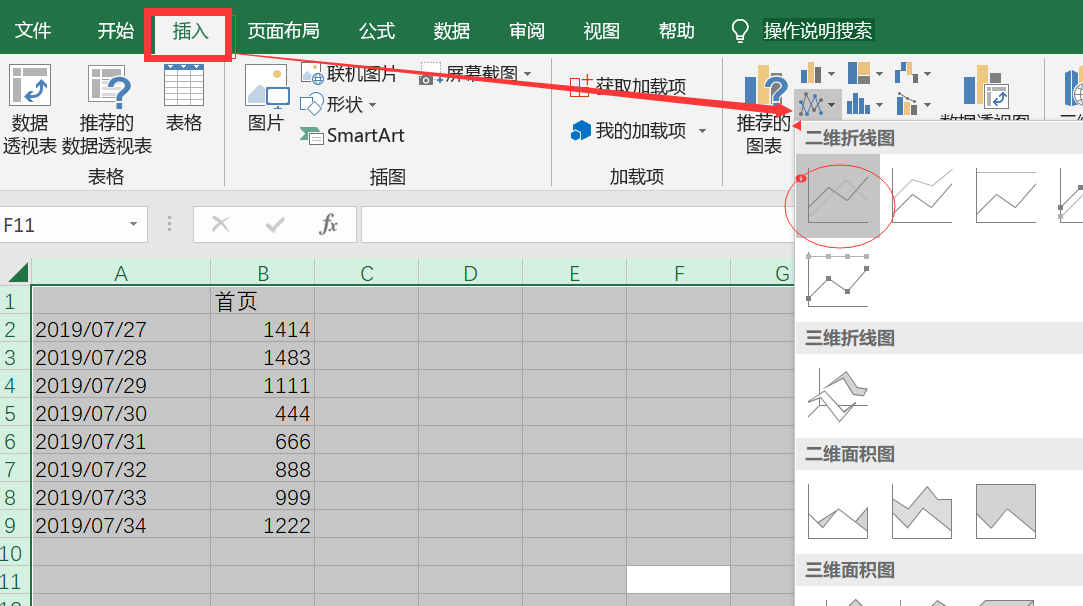
Task: Open the 帮助 tab
Action: [676, 30]
